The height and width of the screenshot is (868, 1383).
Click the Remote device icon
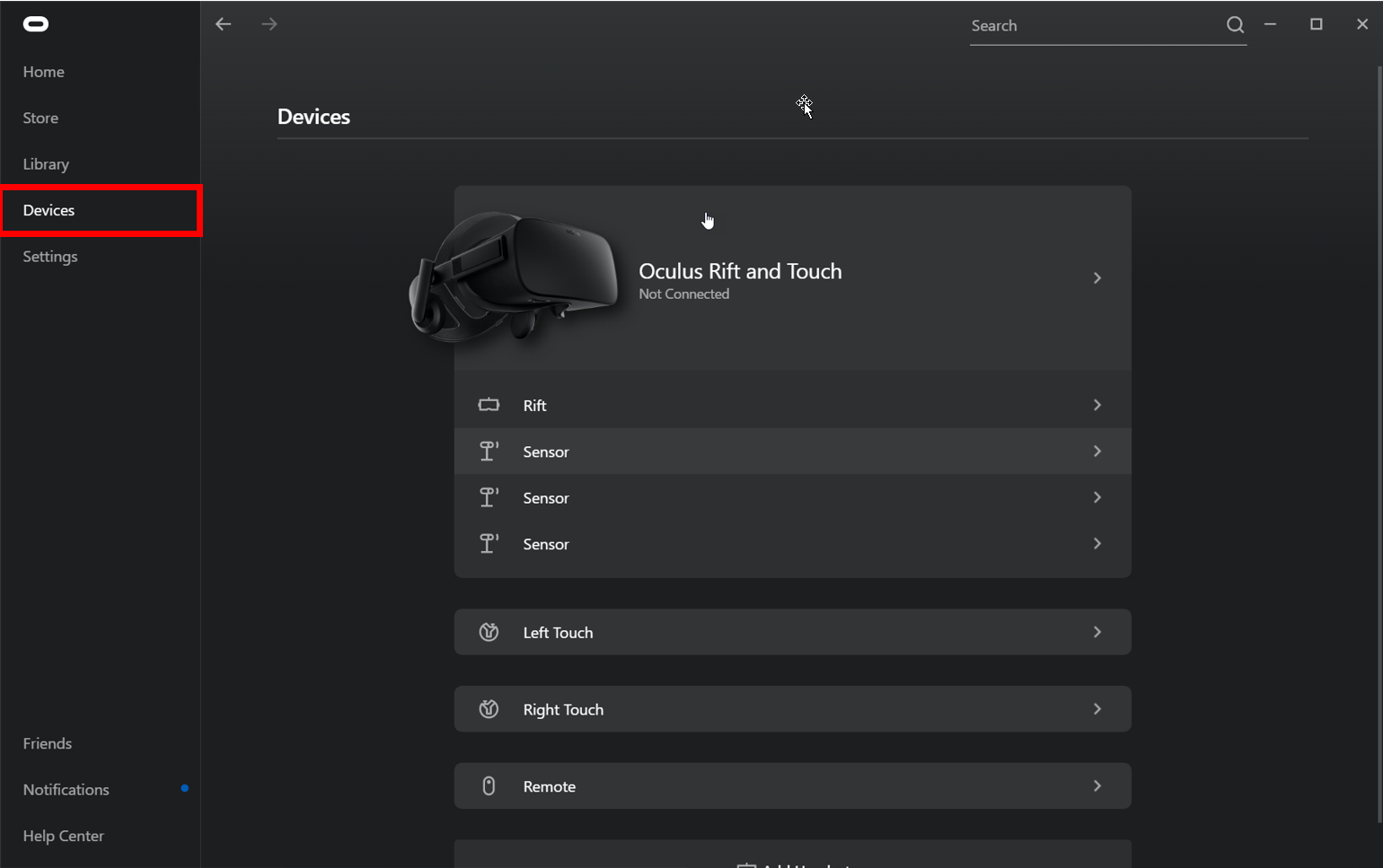pyautogui.click(x=489, y=786)
